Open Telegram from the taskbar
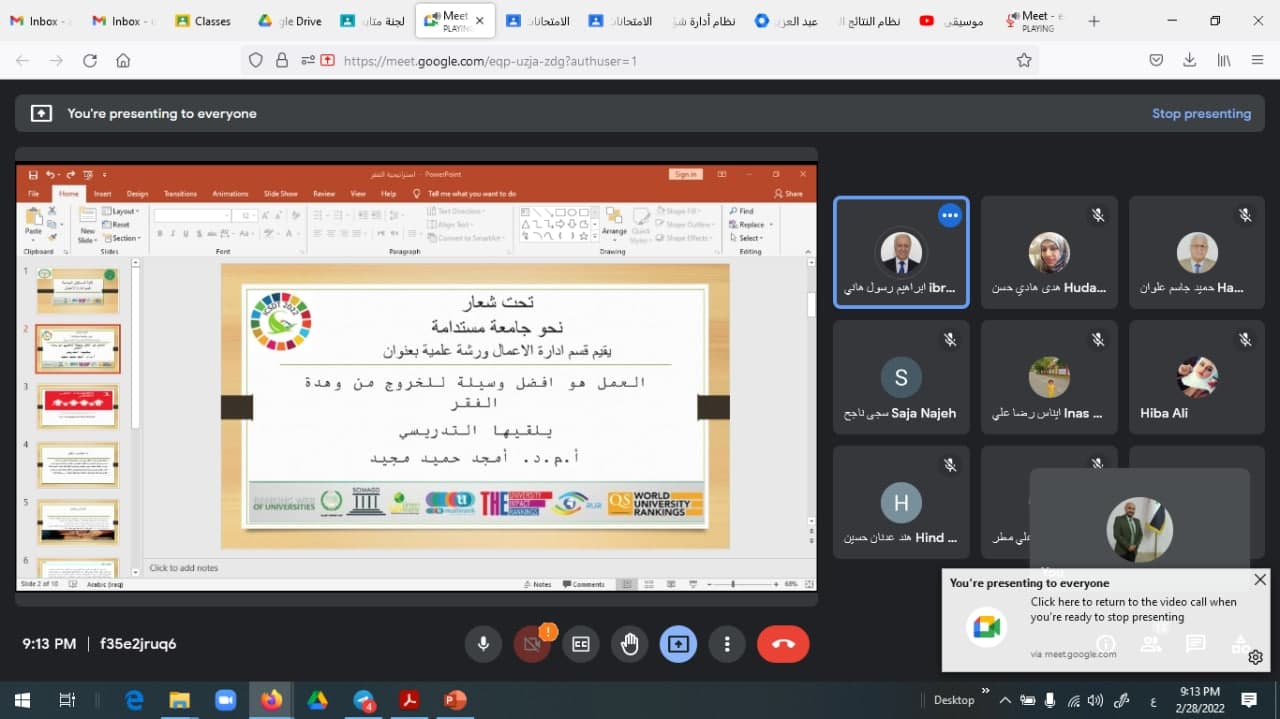This screenshot has height=719, width=1280. [363, 700]
